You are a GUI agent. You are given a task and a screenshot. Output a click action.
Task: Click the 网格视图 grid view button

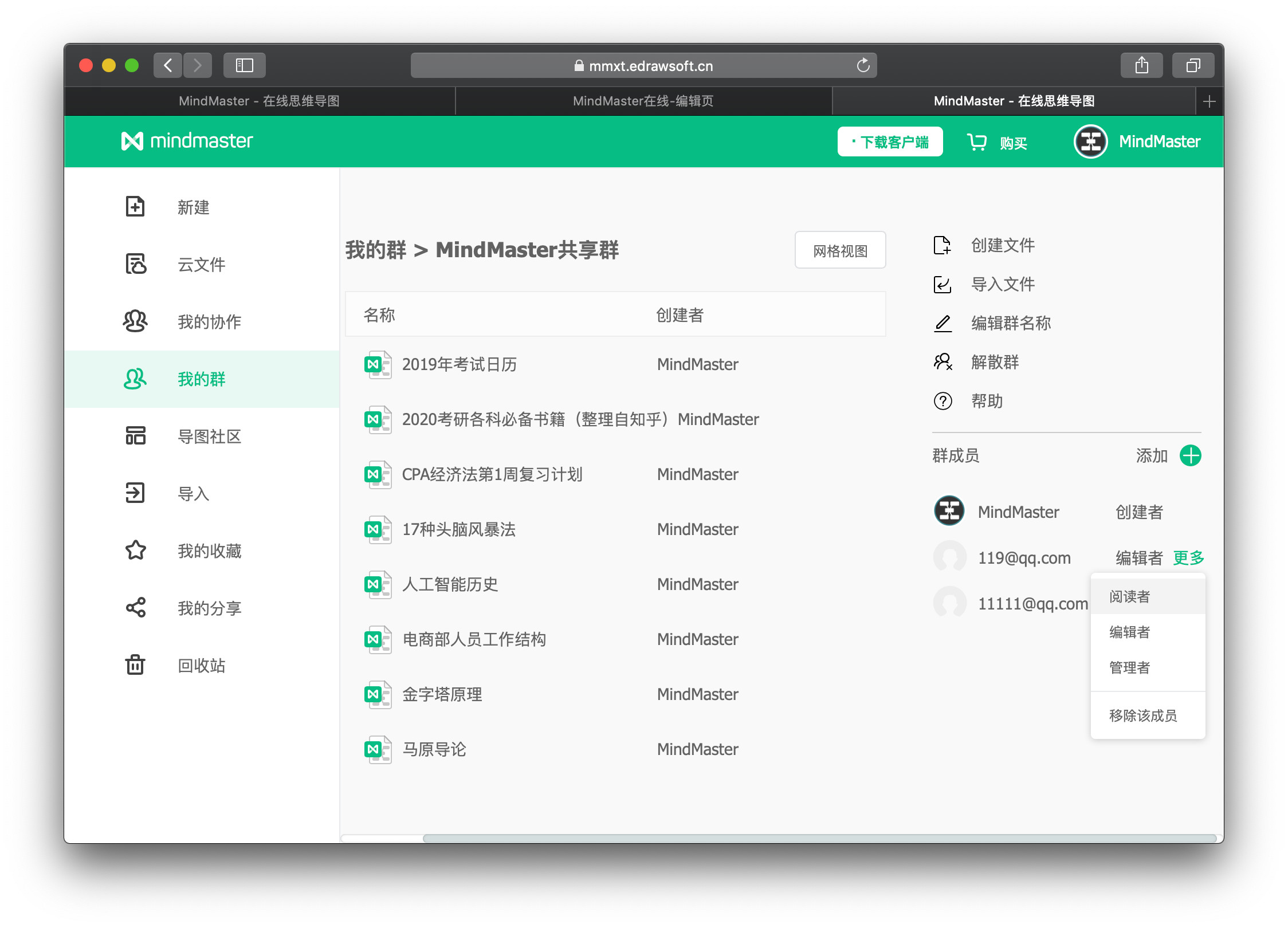point(840,250)
